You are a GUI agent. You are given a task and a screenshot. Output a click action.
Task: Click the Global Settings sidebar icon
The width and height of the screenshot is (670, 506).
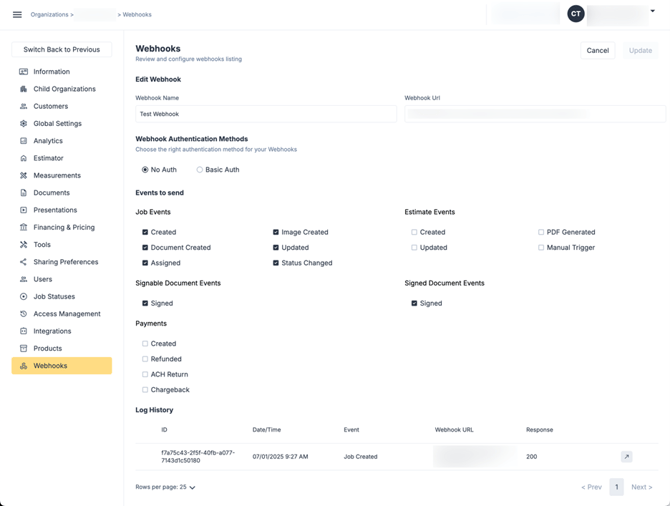[24, 124]
